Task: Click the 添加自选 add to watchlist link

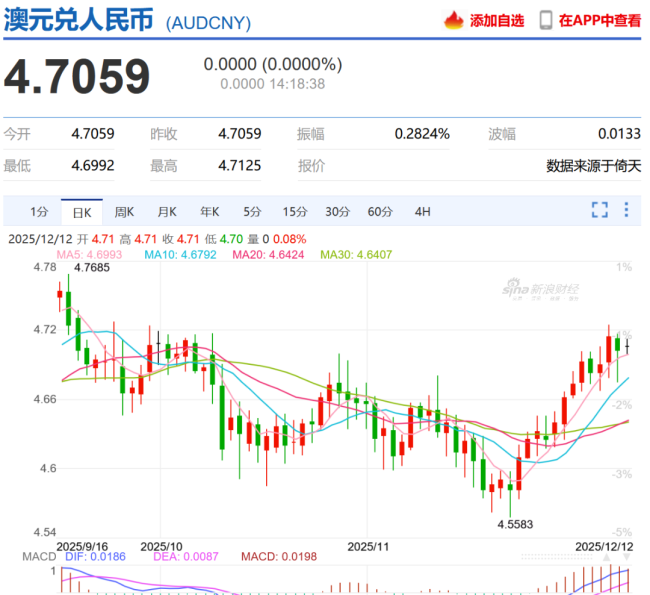Action: (x=497, y=20)
